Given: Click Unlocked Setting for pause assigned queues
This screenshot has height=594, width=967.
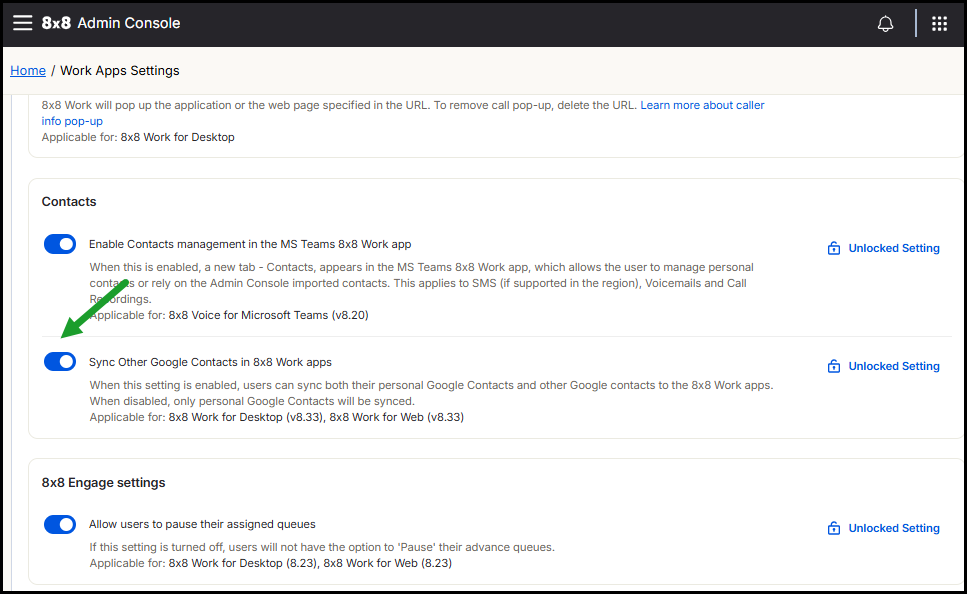Looking at the screenshot, I should 894,528.
